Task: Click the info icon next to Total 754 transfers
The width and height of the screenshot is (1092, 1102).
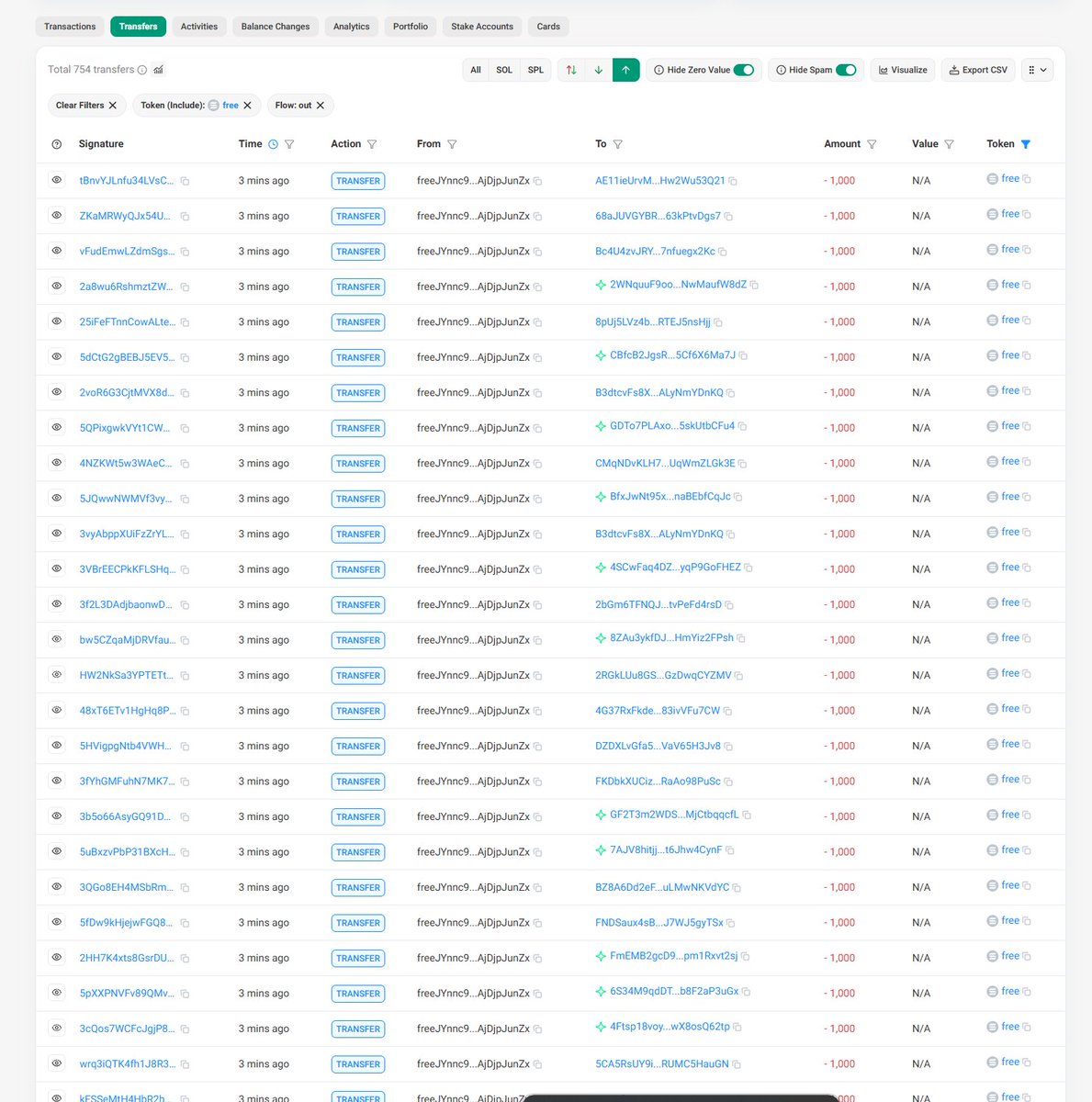Action: 142,70
